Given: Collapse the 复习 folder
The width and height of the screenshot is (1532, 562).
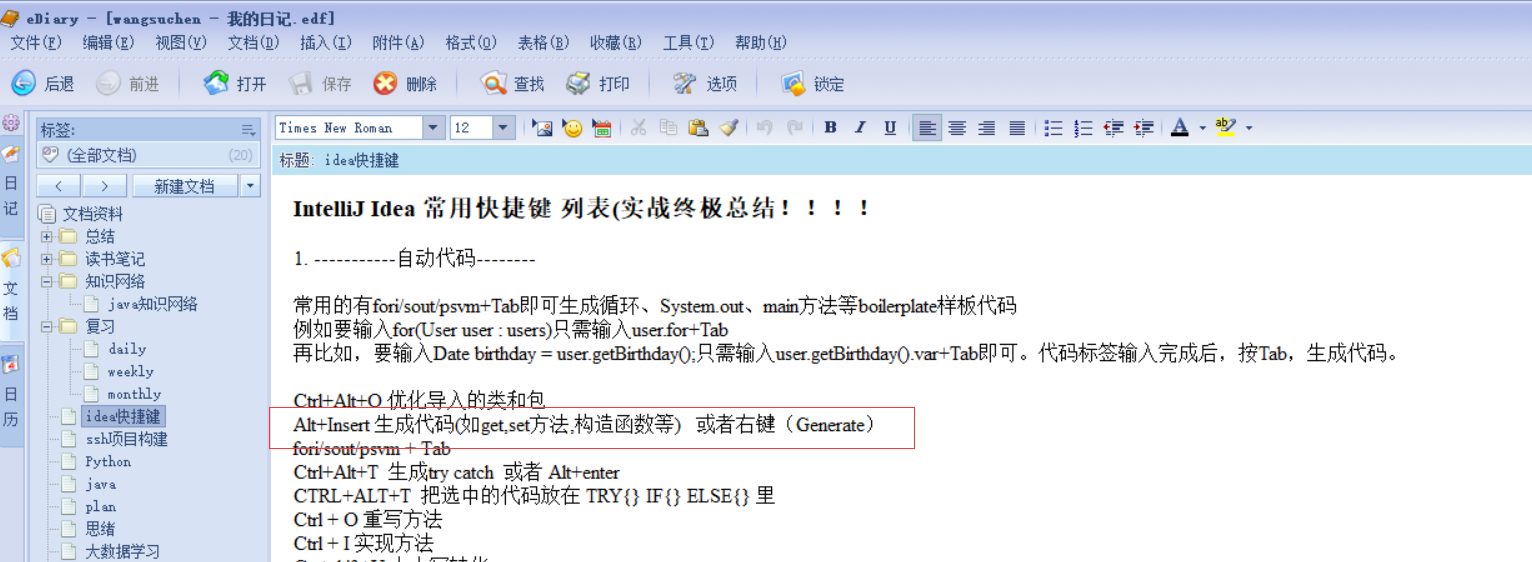Looking at the screenshot, I should pyautogui.click(x=46, y=326).
